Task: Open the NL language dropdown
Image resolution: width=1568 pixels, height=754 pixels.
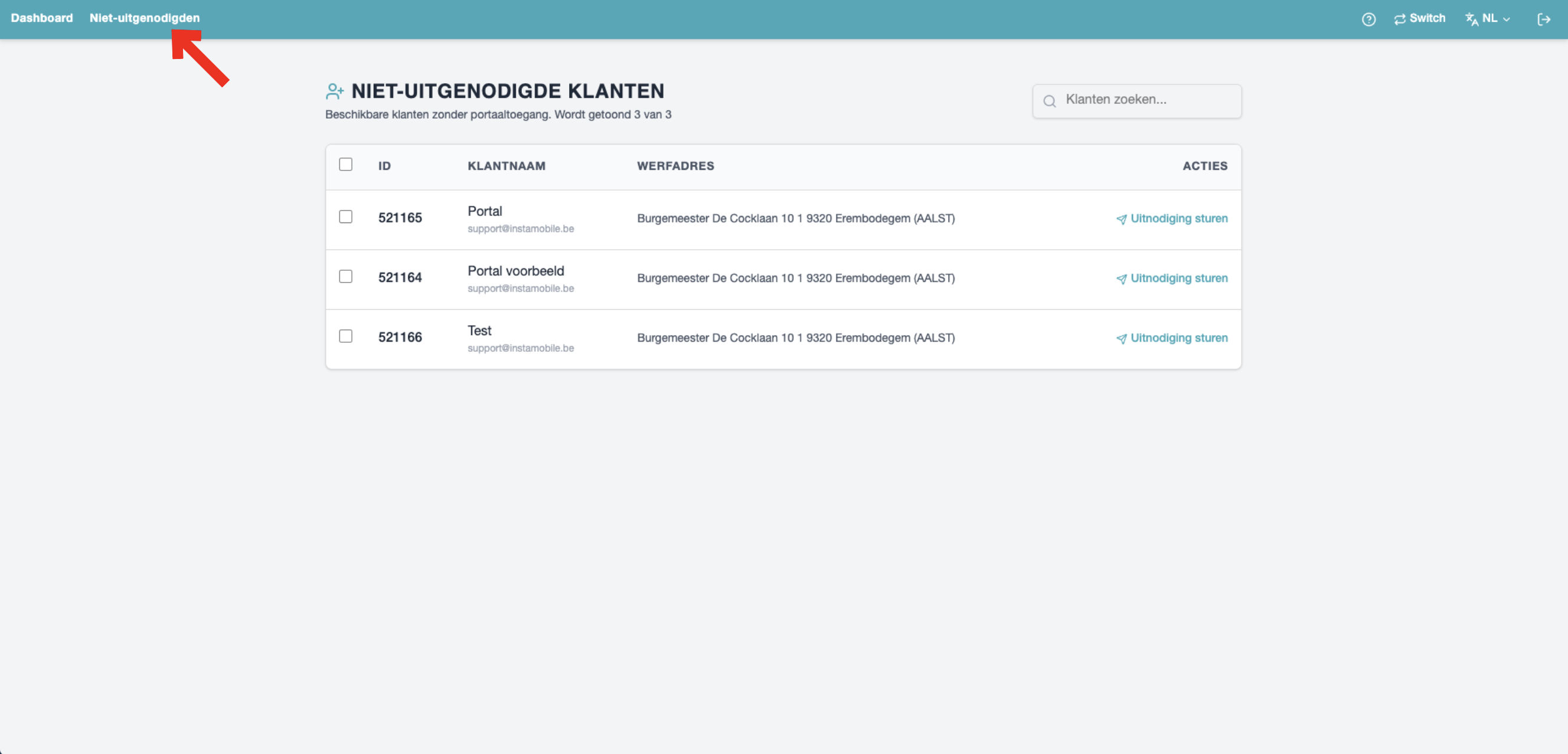Action: coord(1488,19)
